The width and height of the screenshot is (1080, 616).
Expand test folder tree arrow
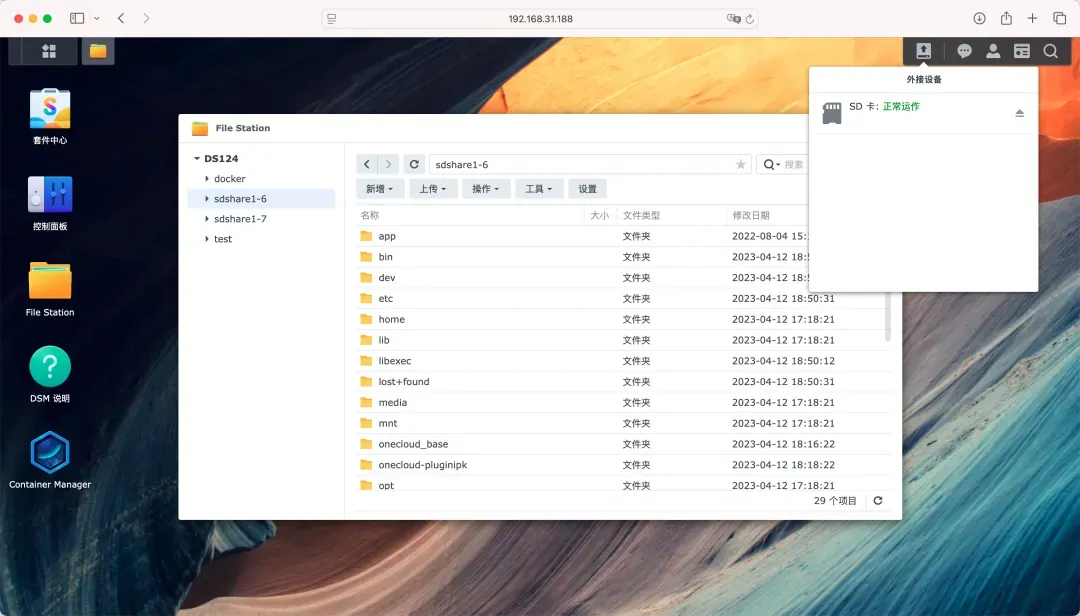[207, 238]
